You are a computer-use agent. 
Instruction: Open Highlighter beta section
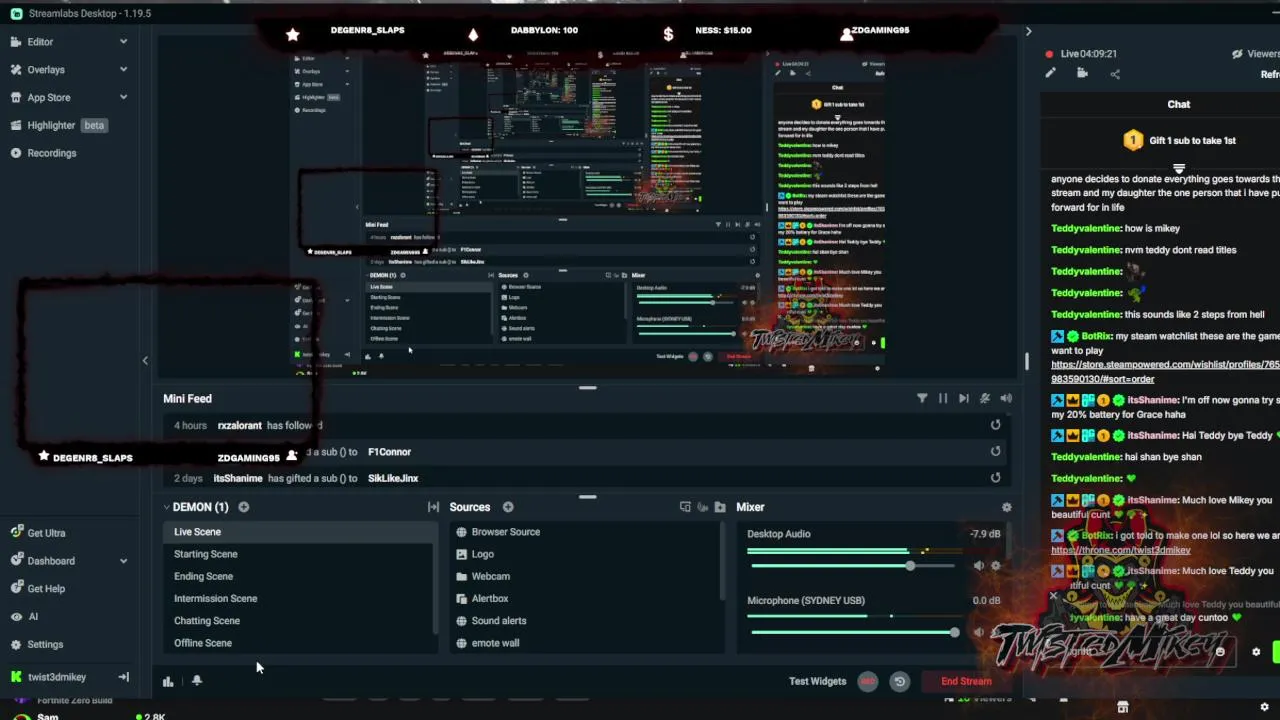59,125
